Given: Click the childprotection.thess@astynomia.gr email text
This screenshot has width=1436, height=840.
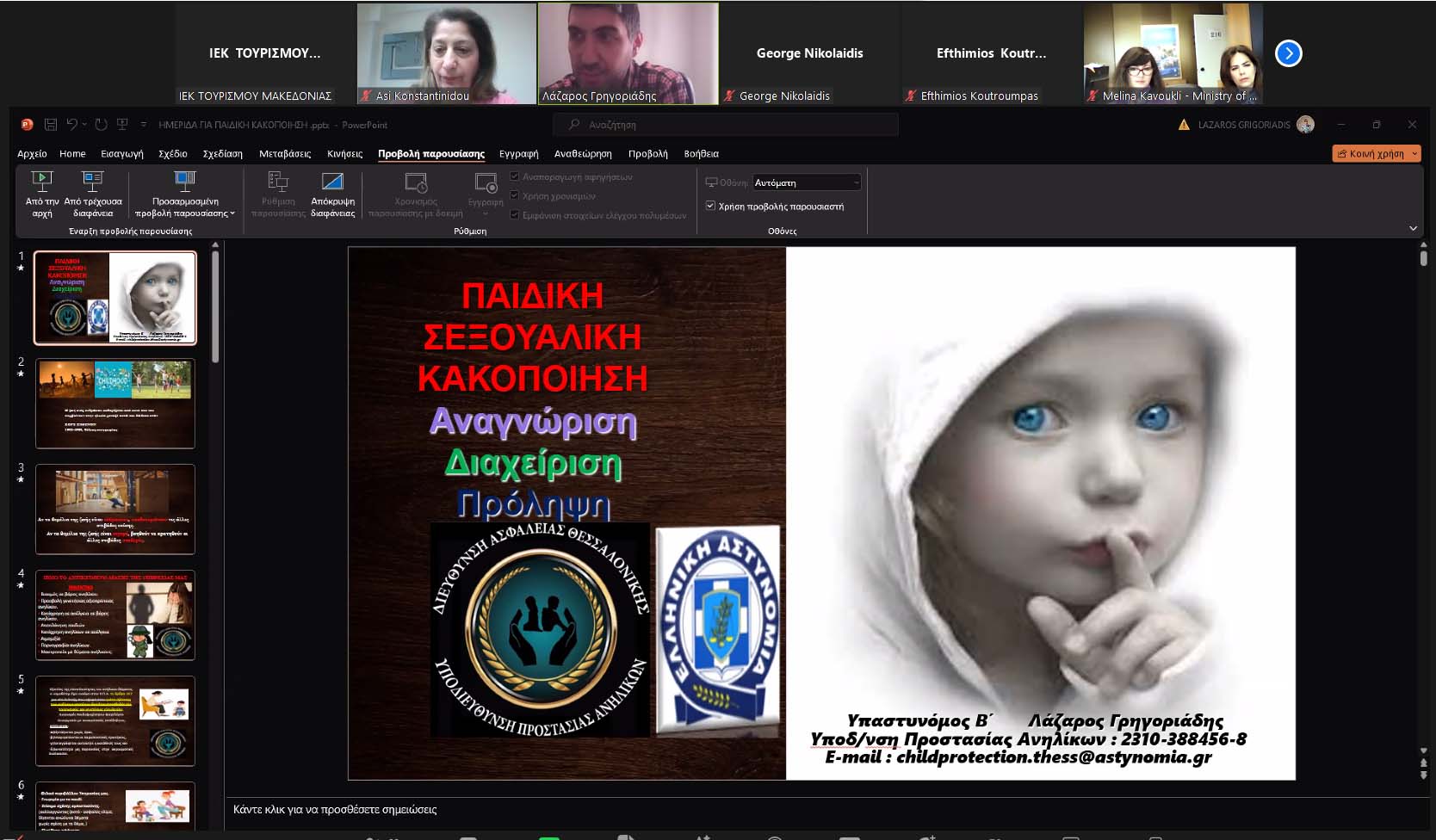Looking at the screenshot, I should [x=1054, y=757].
